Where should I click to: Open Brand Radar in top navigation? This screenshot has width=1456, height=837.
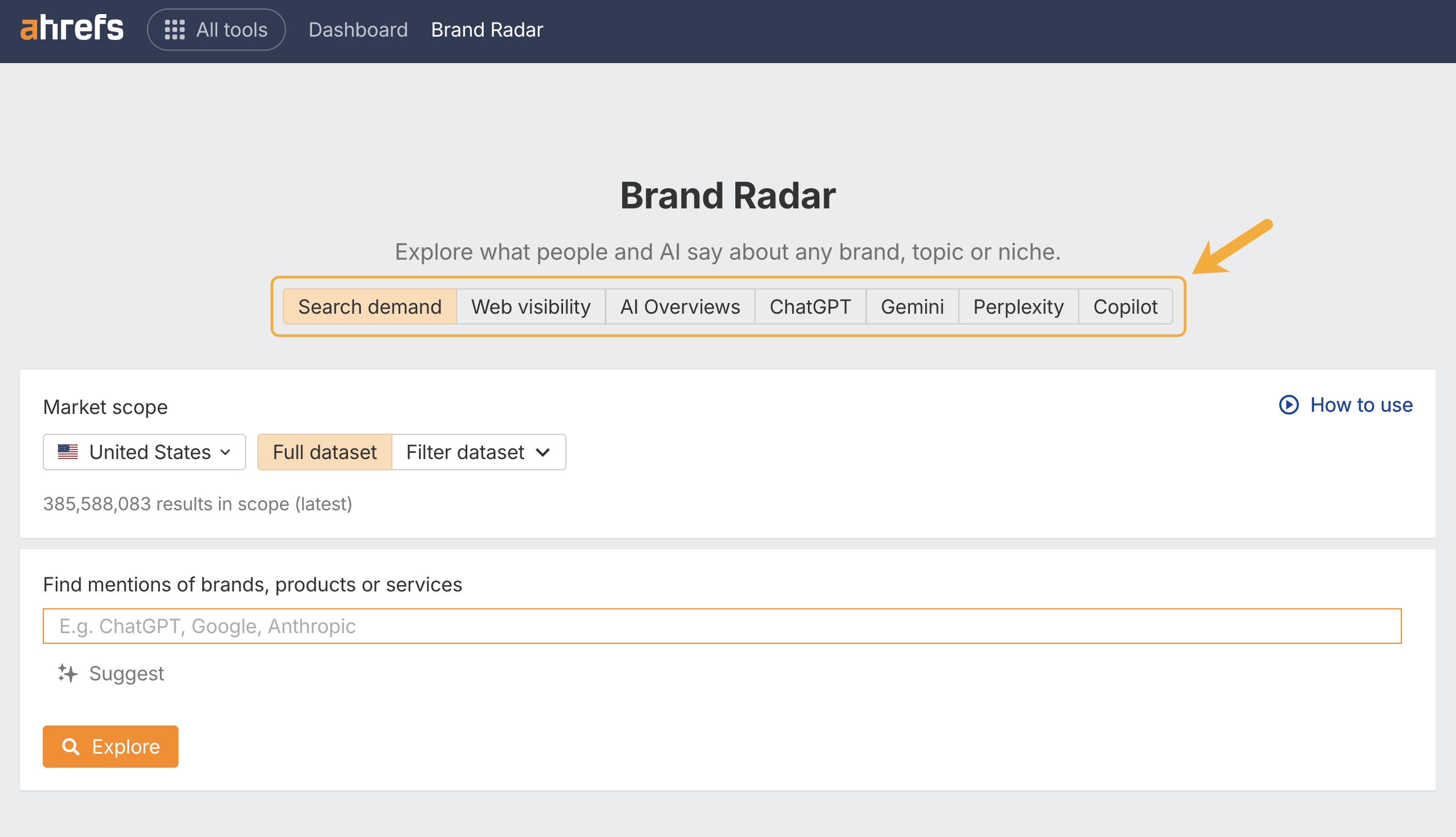point(486,29)
